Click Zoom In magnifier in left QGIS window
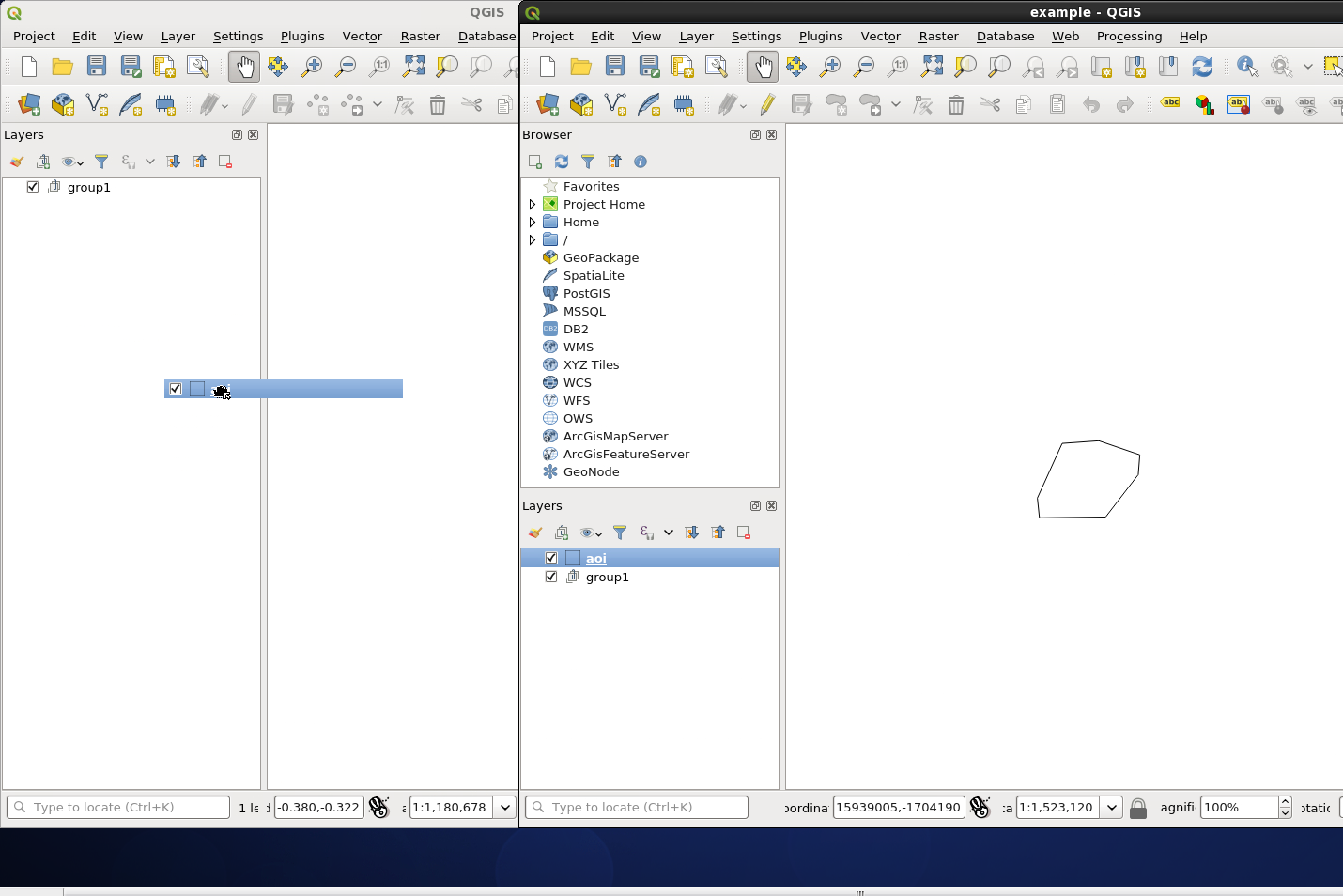The height and width of the screenshot is (896, 1343). tap(312, 67)
